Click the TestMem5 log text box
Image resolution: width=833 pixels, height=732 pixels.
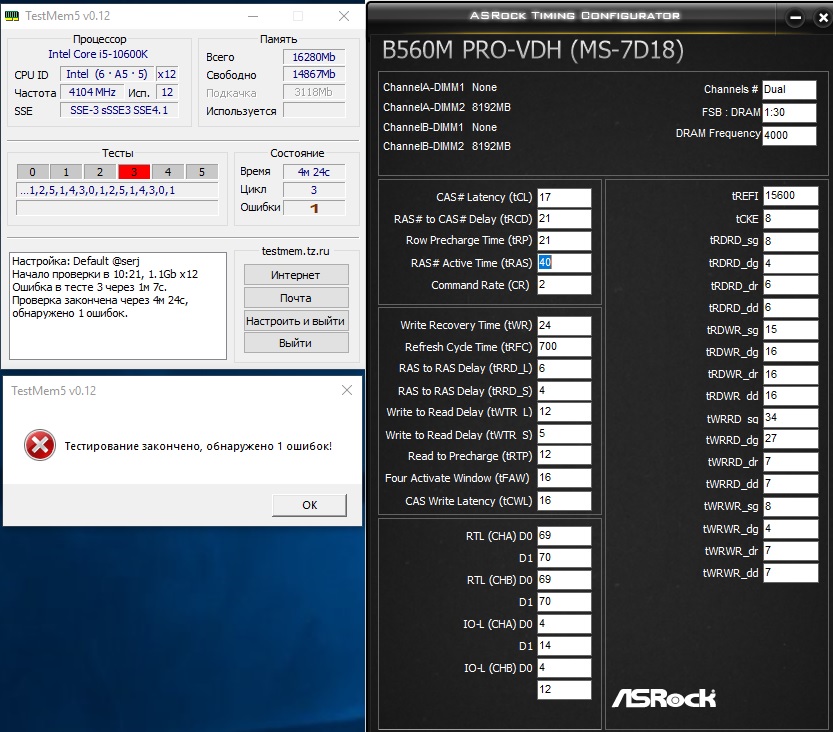point(118,306)
